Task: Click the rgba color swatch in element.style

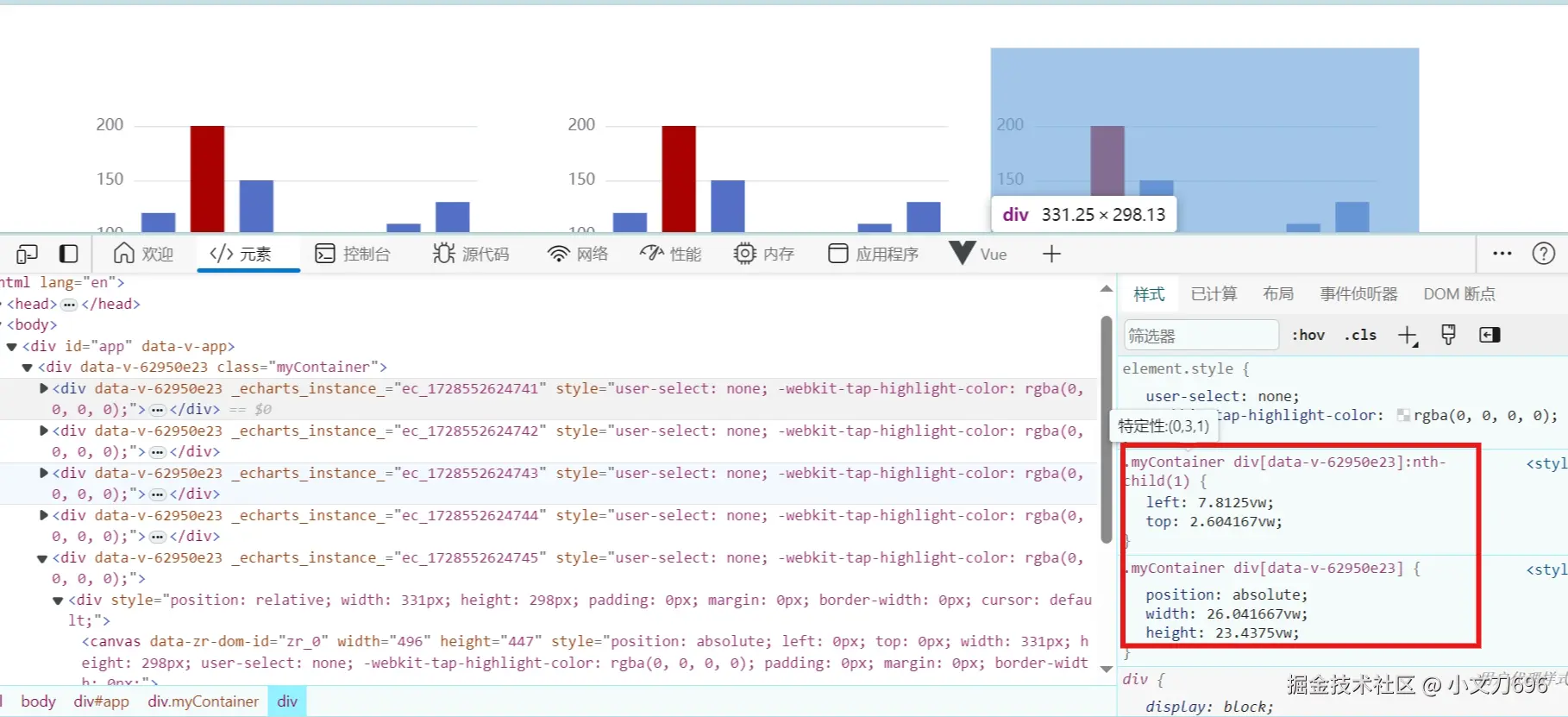Action: click(x=1403, y=416)
